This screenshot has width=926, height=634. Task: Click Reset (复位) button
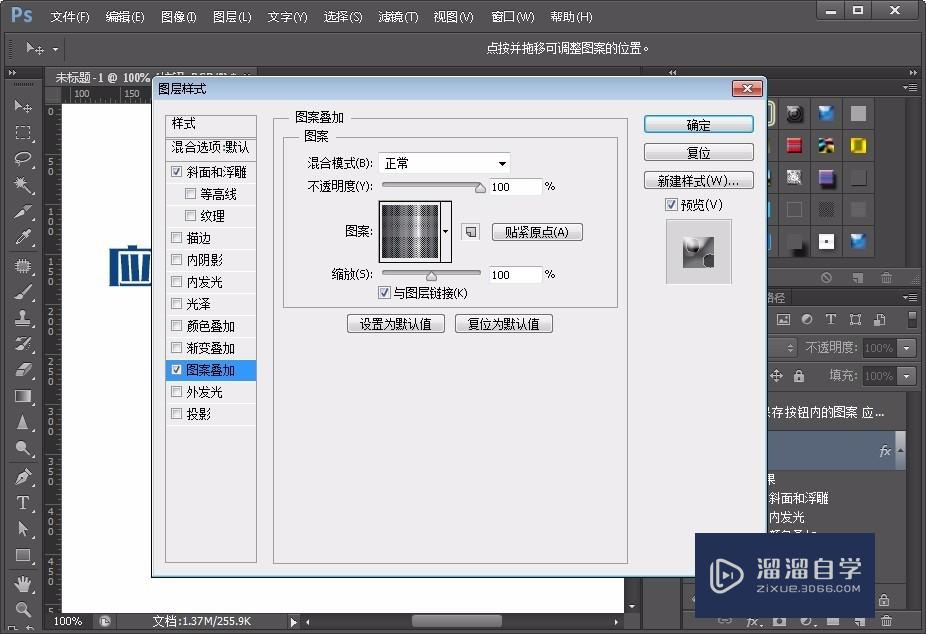point(699,152)
